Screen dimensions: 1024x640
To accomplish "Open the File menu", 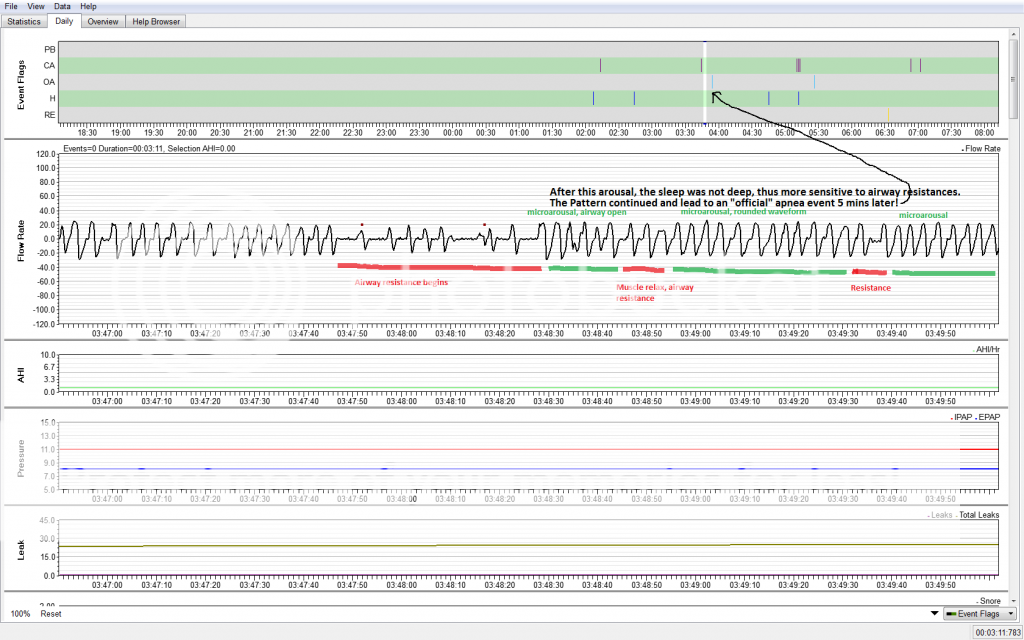I will (x=11, y=6).
